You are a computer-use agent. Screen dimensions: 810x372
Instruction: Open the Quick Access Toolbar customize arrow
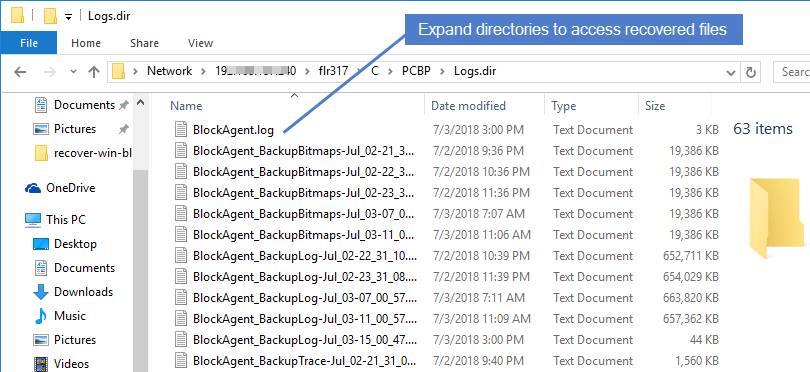68,17
